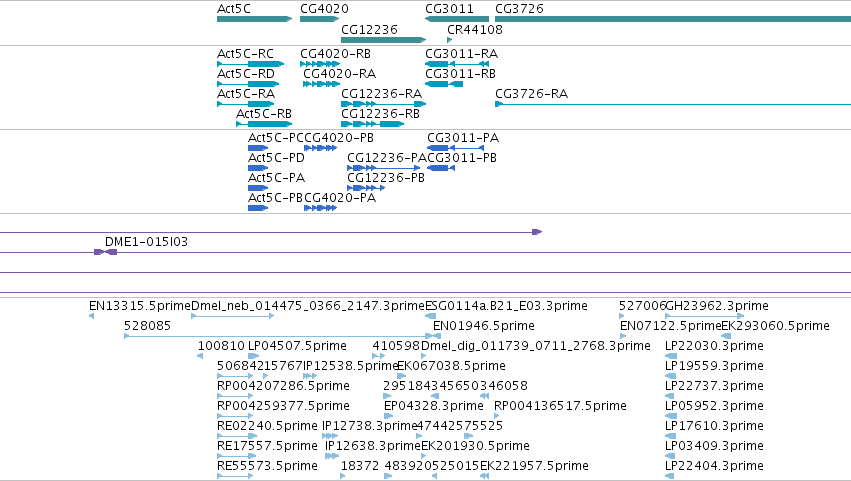Click the LP22737.3prime EST
This screenshot has width=851, height=481.
coord(670,396)
